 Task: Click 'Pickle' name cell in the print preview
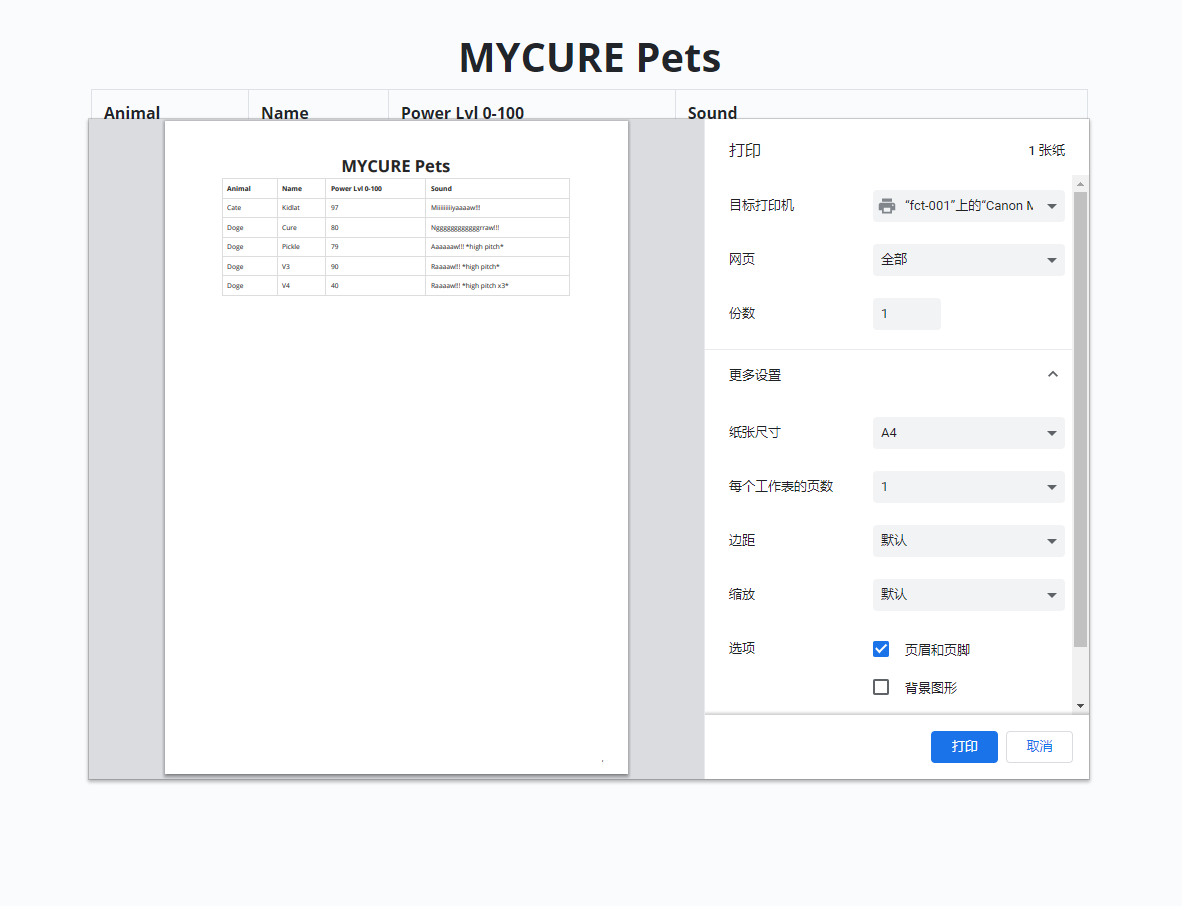point(291,247)
